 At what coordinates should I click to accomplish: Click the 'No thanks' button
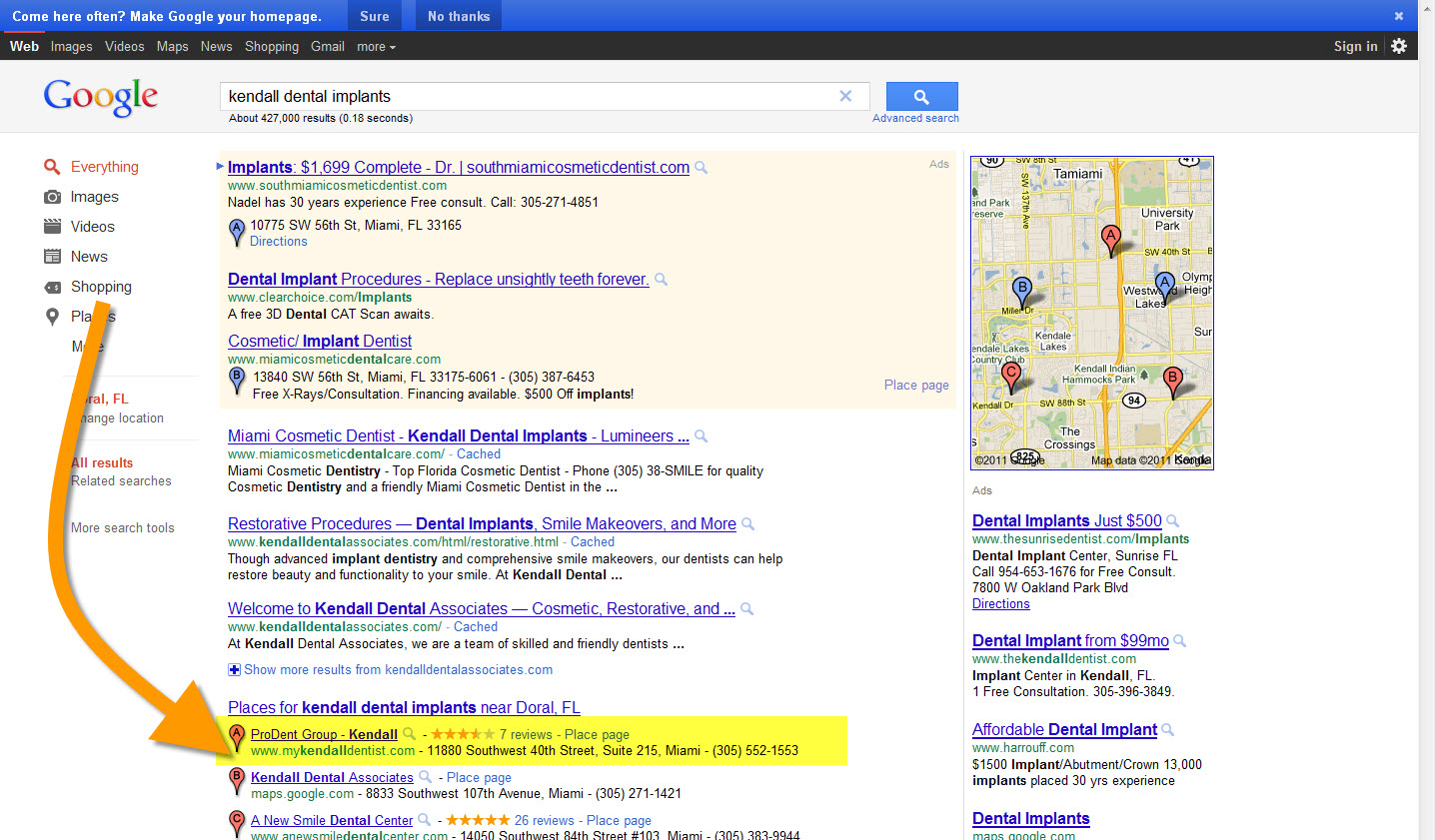[x=459, y=16]
